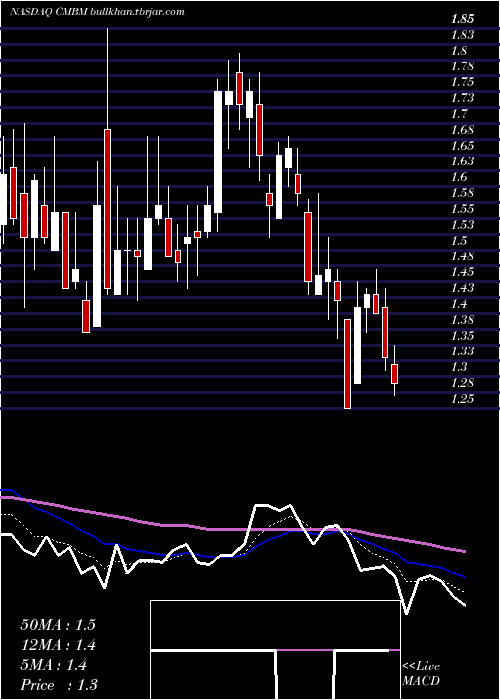Viewport: 500px width, 700px height.
Task: Click the 1.4 price axis label
Action: tap(459, 304)
